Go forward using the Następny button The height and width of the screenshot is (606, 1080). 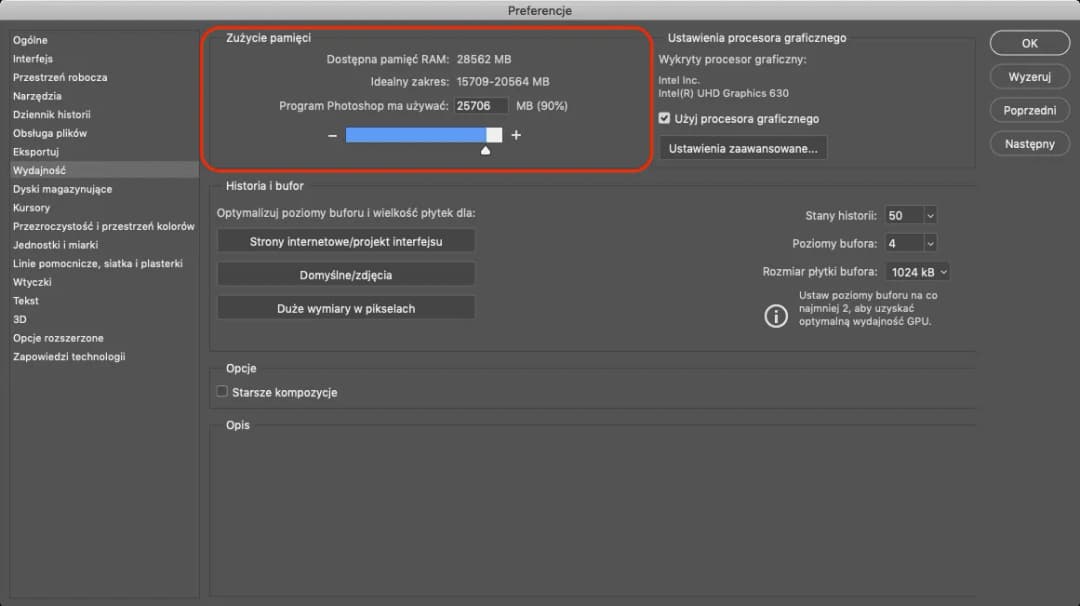coord(1029,143)
